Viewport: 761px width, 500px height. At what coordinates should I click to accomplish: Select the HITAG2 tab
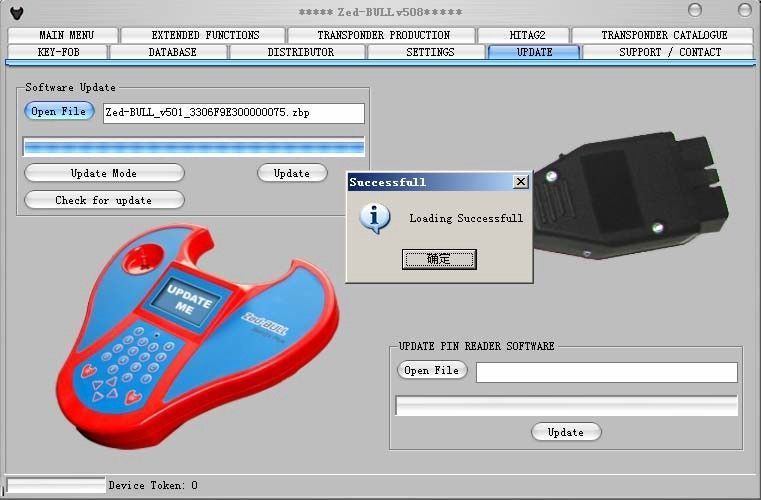524,35
